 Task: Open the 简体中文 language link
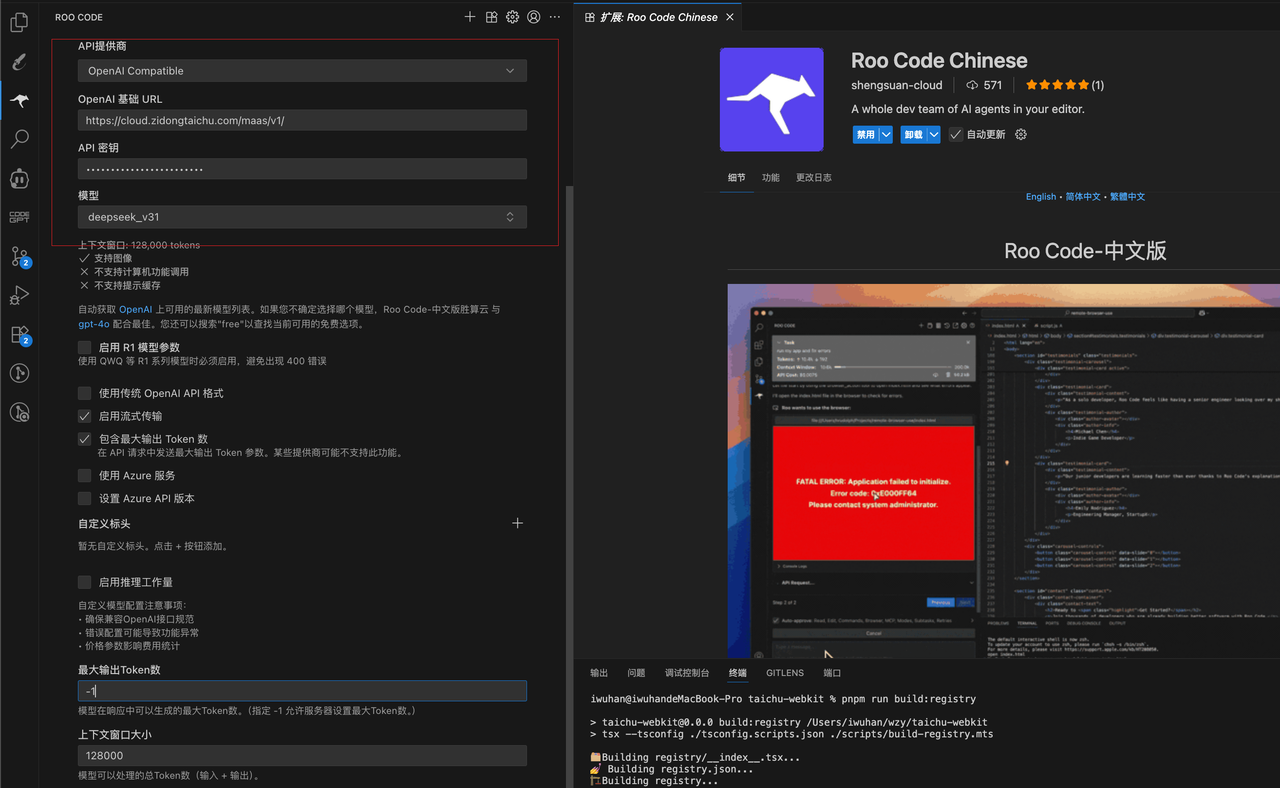1082,197
